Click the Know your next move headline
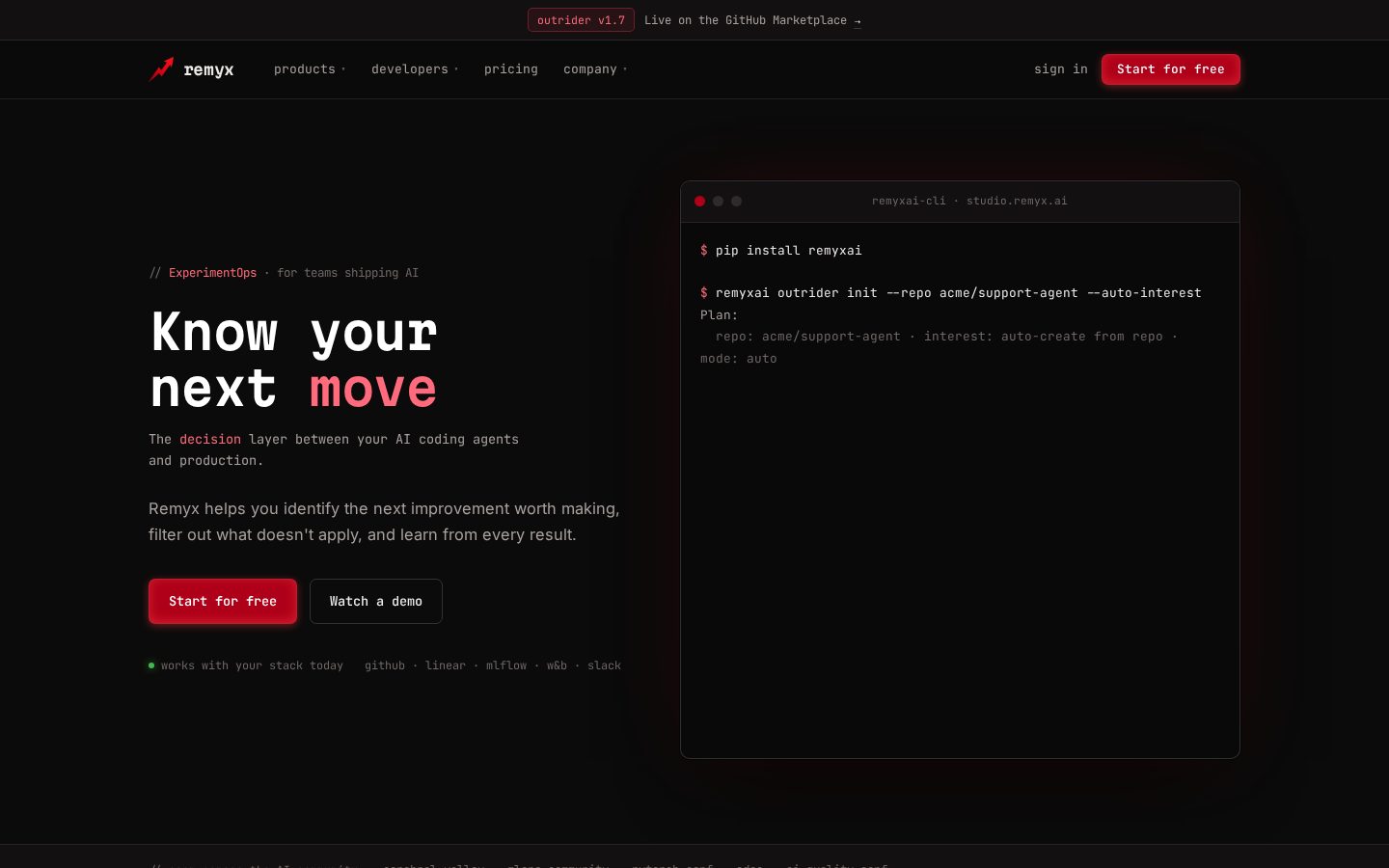 tap(294, 360)
